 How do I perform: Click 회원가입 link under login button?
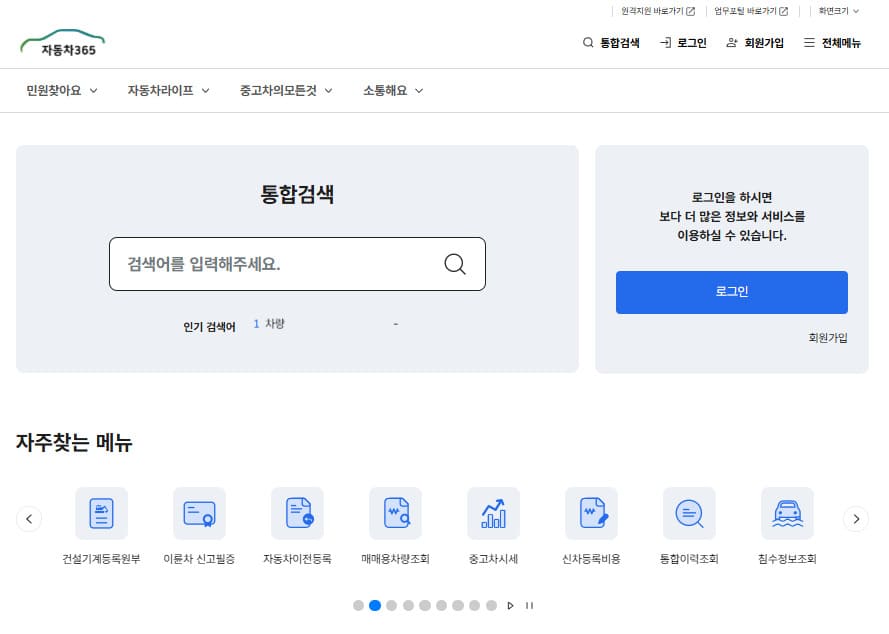[x=828, y=338]
